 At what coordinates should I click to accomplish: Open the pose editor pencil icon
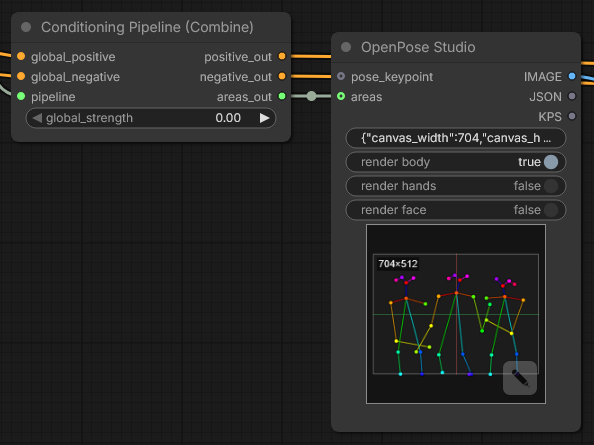(520, 378)
